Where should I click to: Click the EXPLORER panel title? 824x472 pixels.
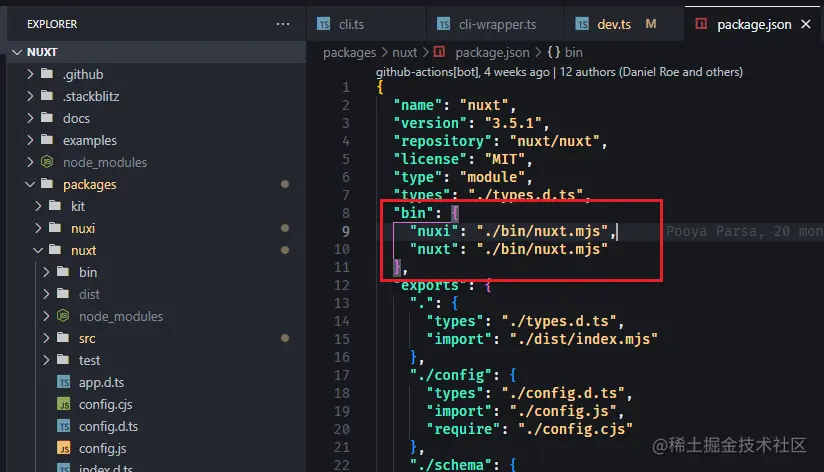click(52, 24)
